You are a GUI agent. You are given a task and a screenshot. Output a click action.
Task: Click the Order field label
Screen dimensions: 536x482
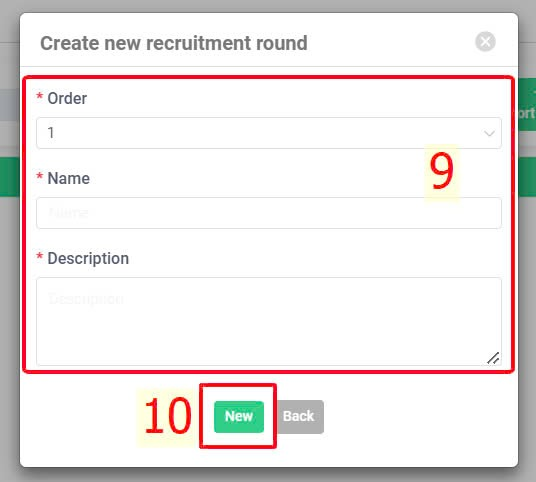(67, 98)
